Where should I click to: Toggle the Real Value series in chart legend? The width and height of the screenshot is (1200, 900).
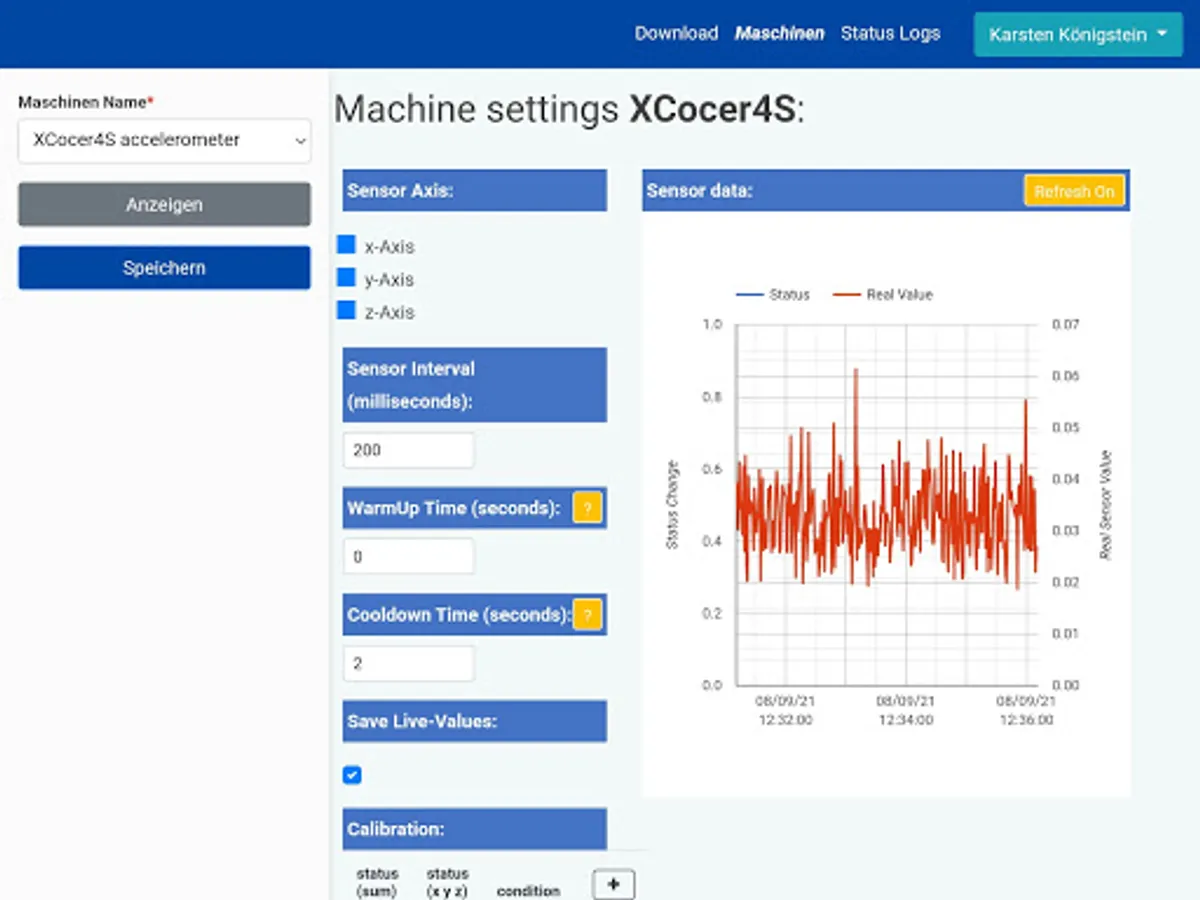(x=883, y=295)
